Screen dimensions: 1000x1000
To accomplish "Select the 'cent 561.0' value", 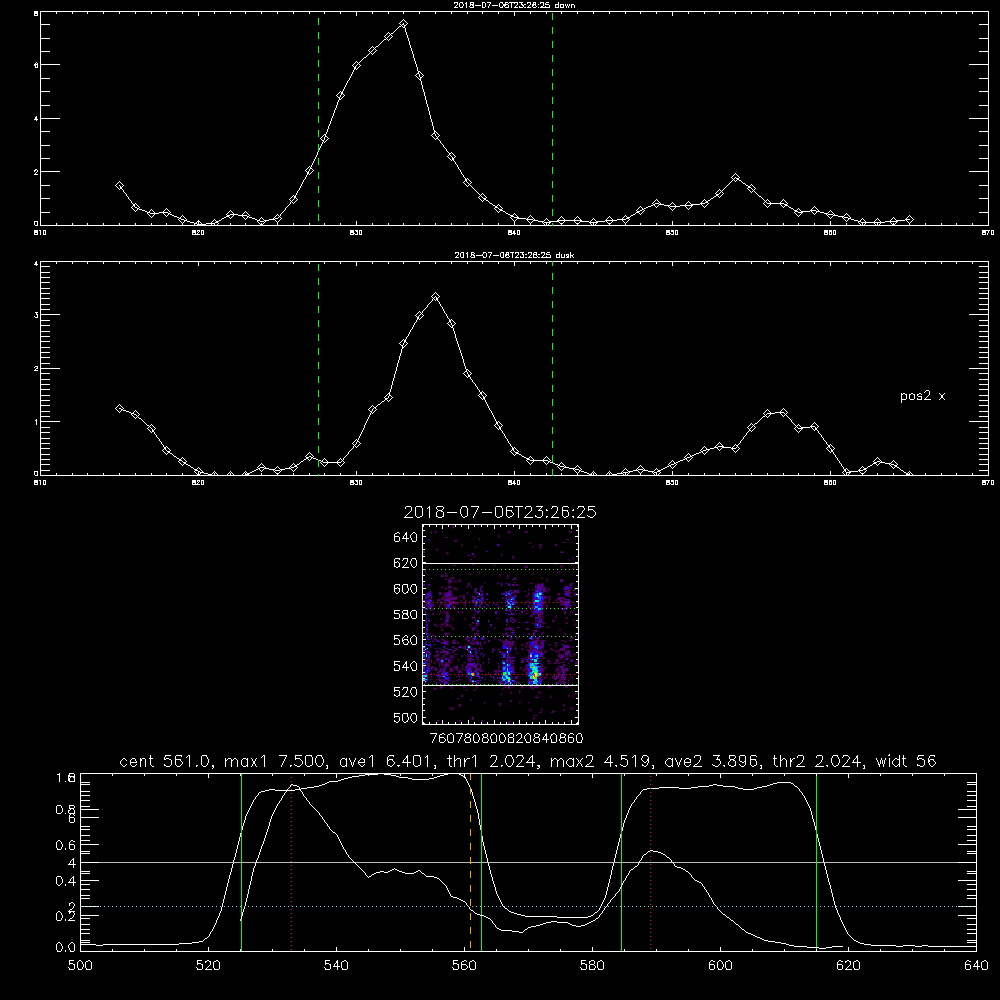I will pos(165,761).
